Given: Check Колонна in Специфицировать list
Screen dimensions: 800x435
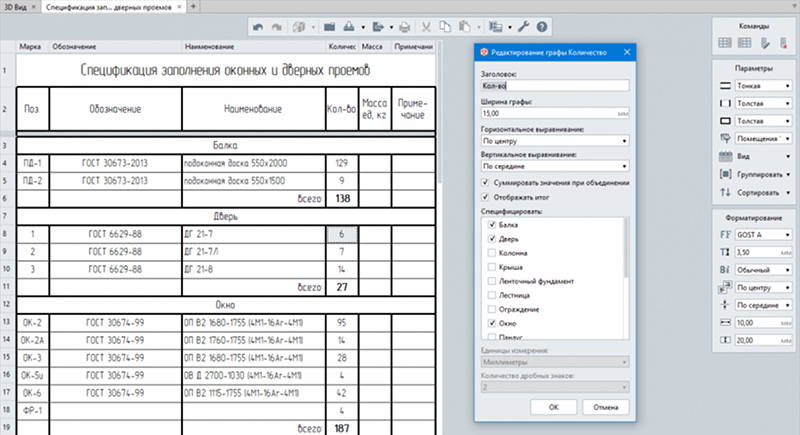Looking at the screenshot, I should click(x=492, y=253).
